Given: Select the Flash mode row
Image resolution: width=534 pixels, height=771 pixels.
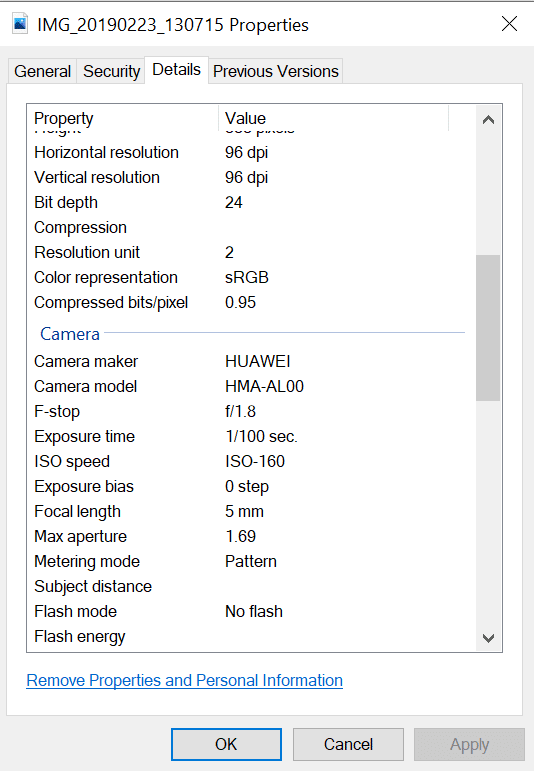Looking at the screenshot, I should pyautogui.click(x=248, y=611).
